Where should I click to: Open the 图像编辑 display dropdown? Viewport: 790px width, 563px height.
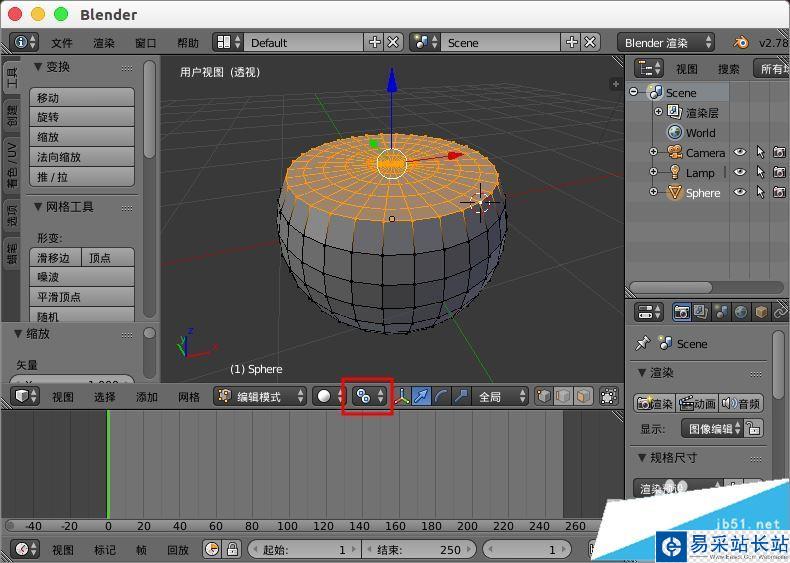[x=712, y=428]
